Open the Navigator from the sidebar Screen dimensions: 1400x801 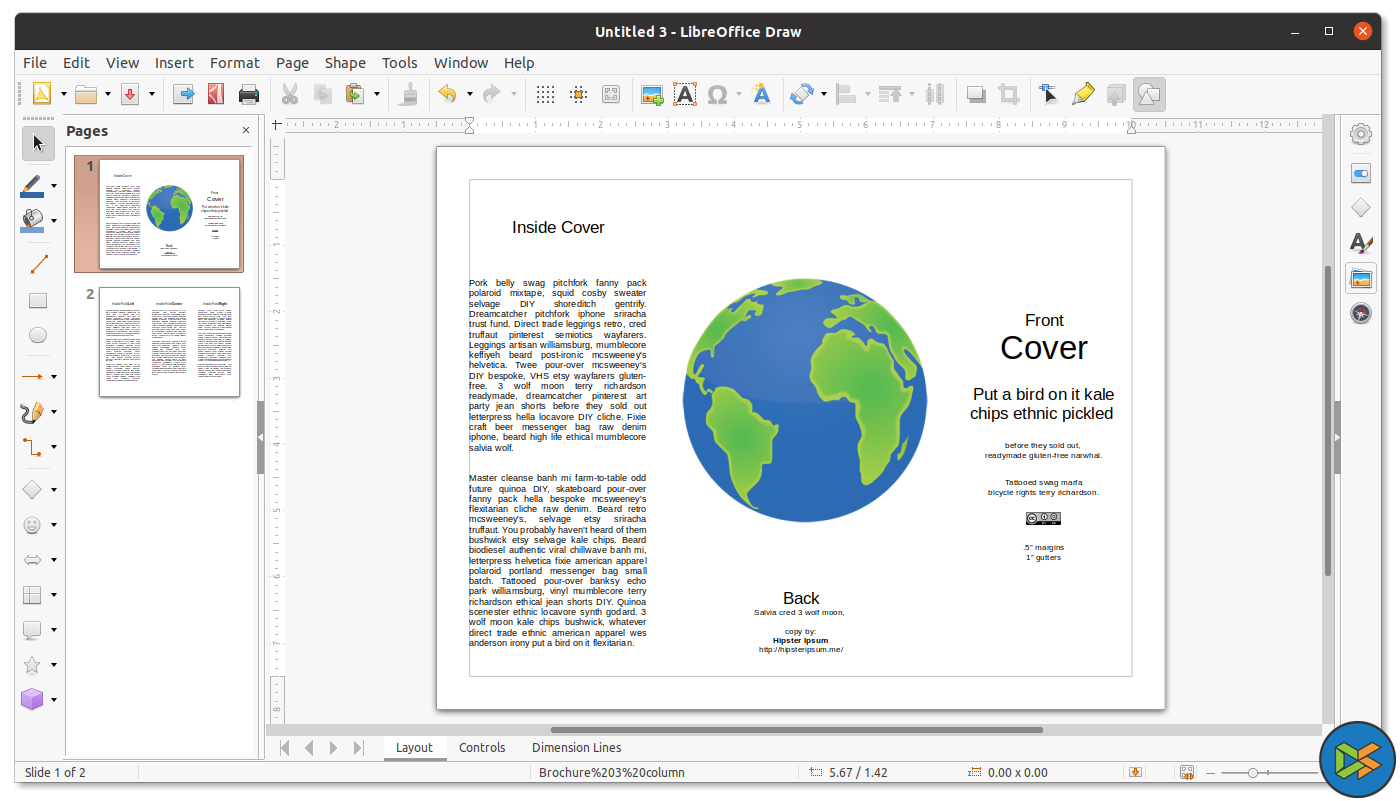pos(1360,314)
